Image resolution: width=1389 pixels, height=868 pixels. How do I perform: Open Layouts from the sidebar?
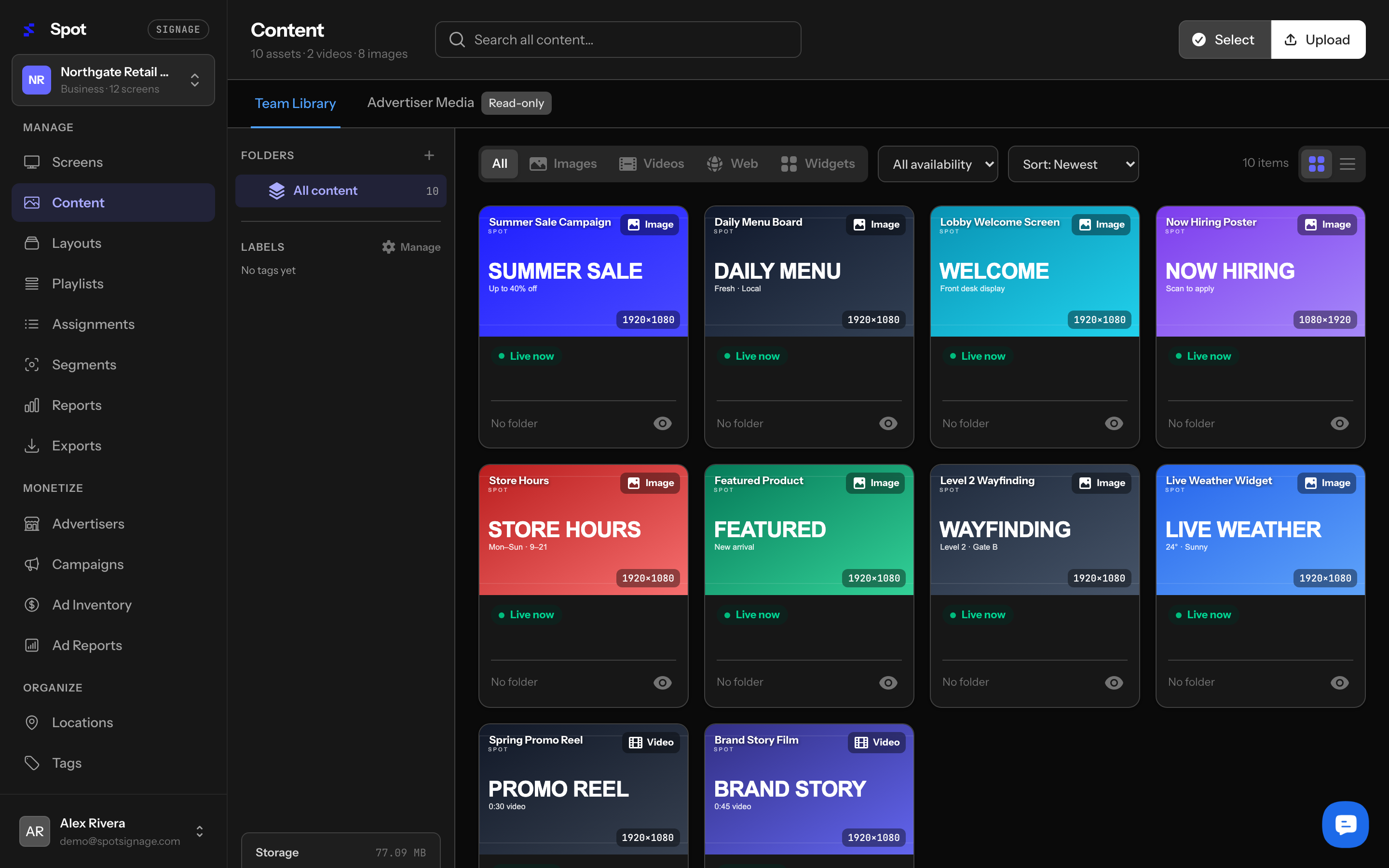coord(113,243)
